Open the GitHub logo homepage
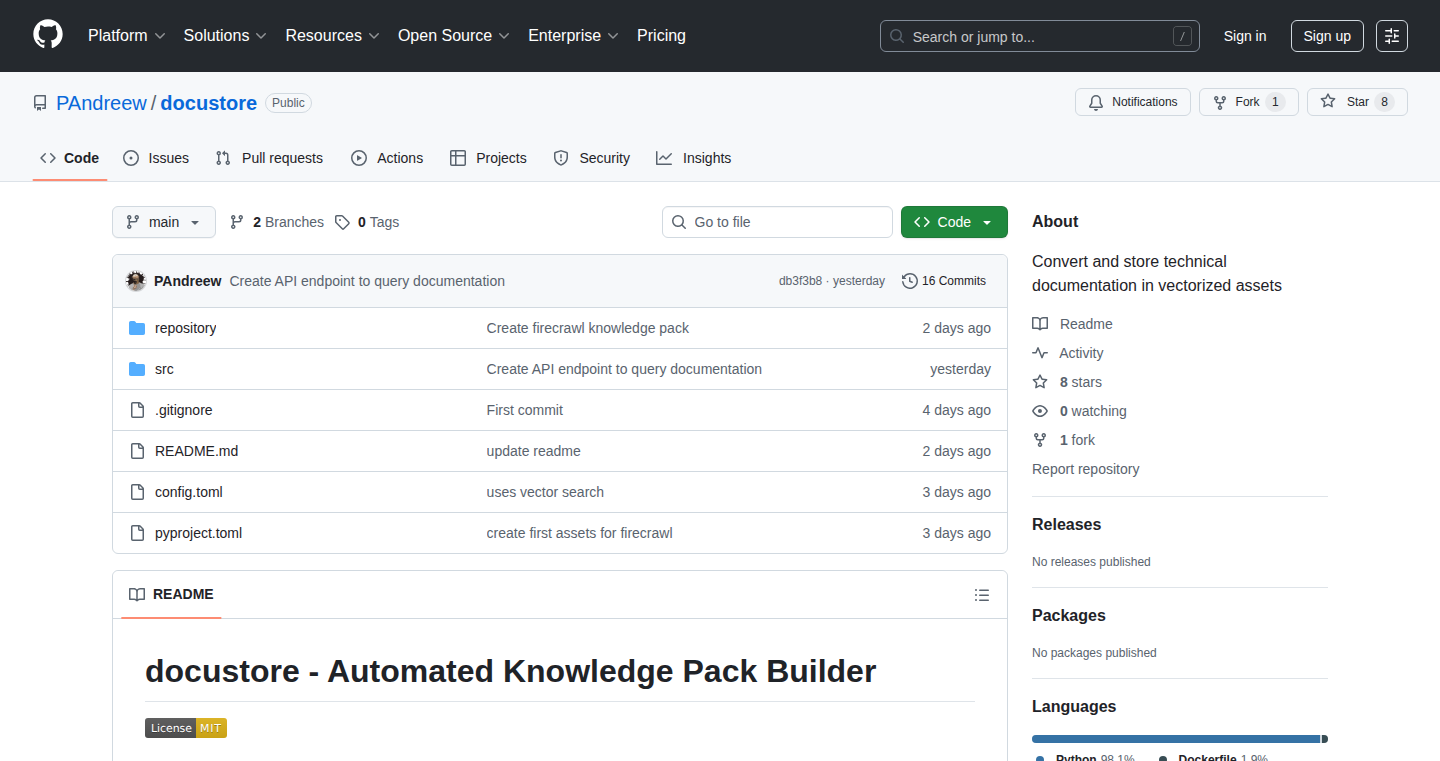 [48, 35]
